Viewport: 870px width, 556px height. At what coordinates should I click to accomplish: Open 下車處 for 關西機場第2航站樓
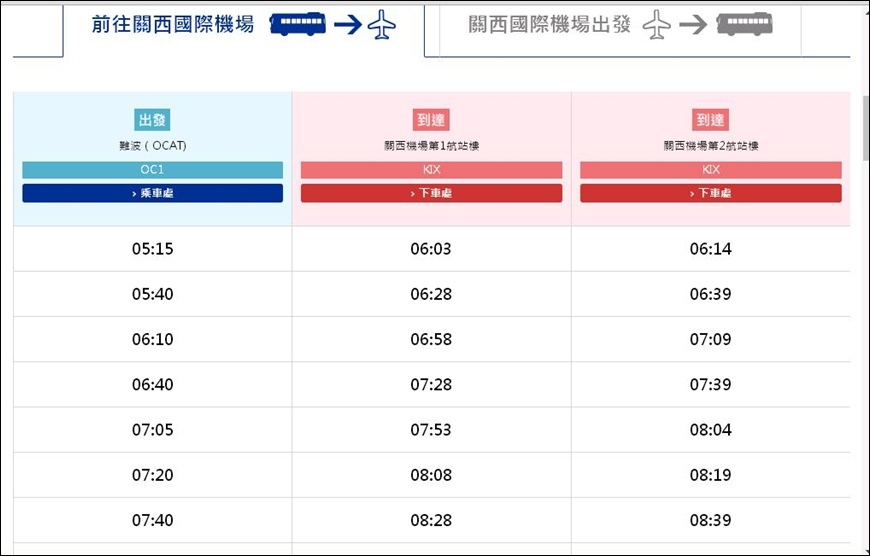coord(711,193)
